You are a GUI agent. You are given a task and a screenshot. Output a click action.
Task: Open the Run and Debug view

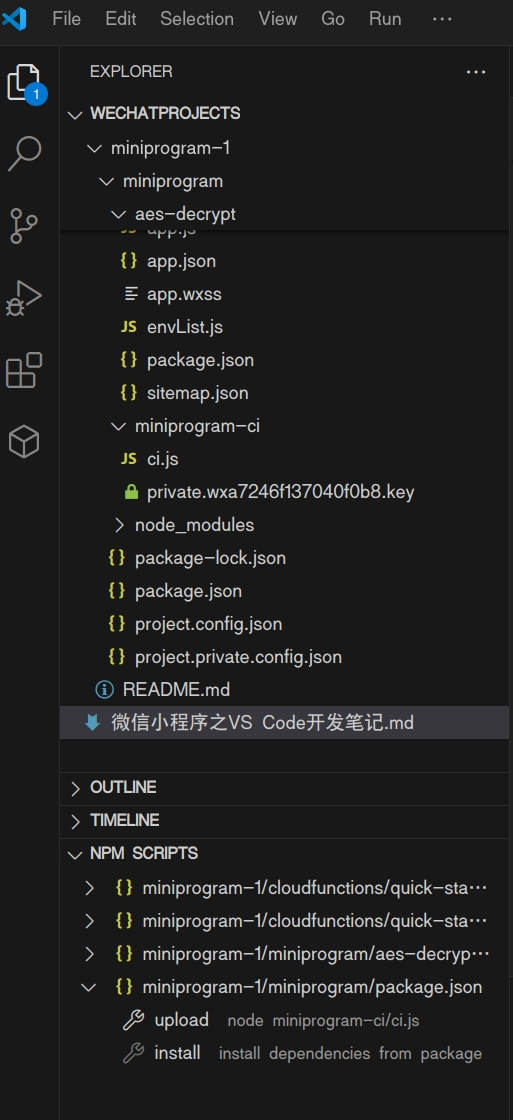point(24,299)
